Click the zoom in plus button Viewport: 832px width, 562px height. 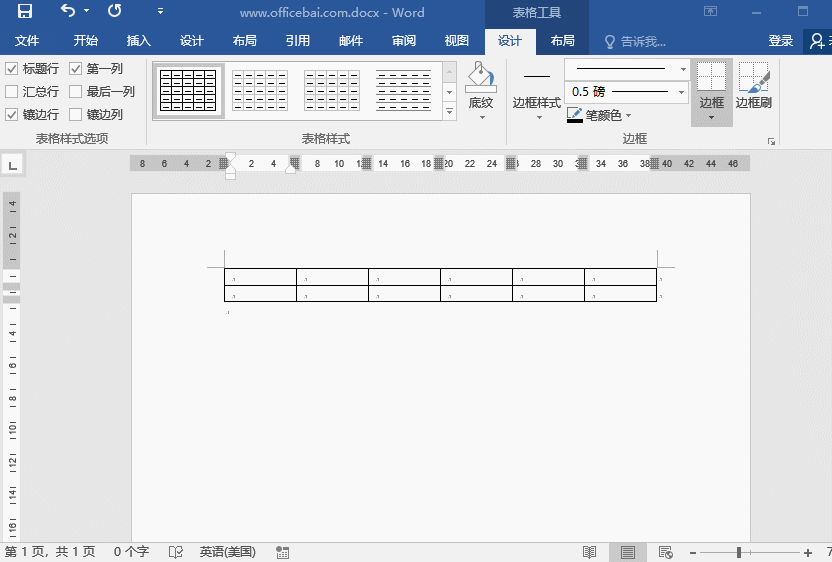(808, 553)
